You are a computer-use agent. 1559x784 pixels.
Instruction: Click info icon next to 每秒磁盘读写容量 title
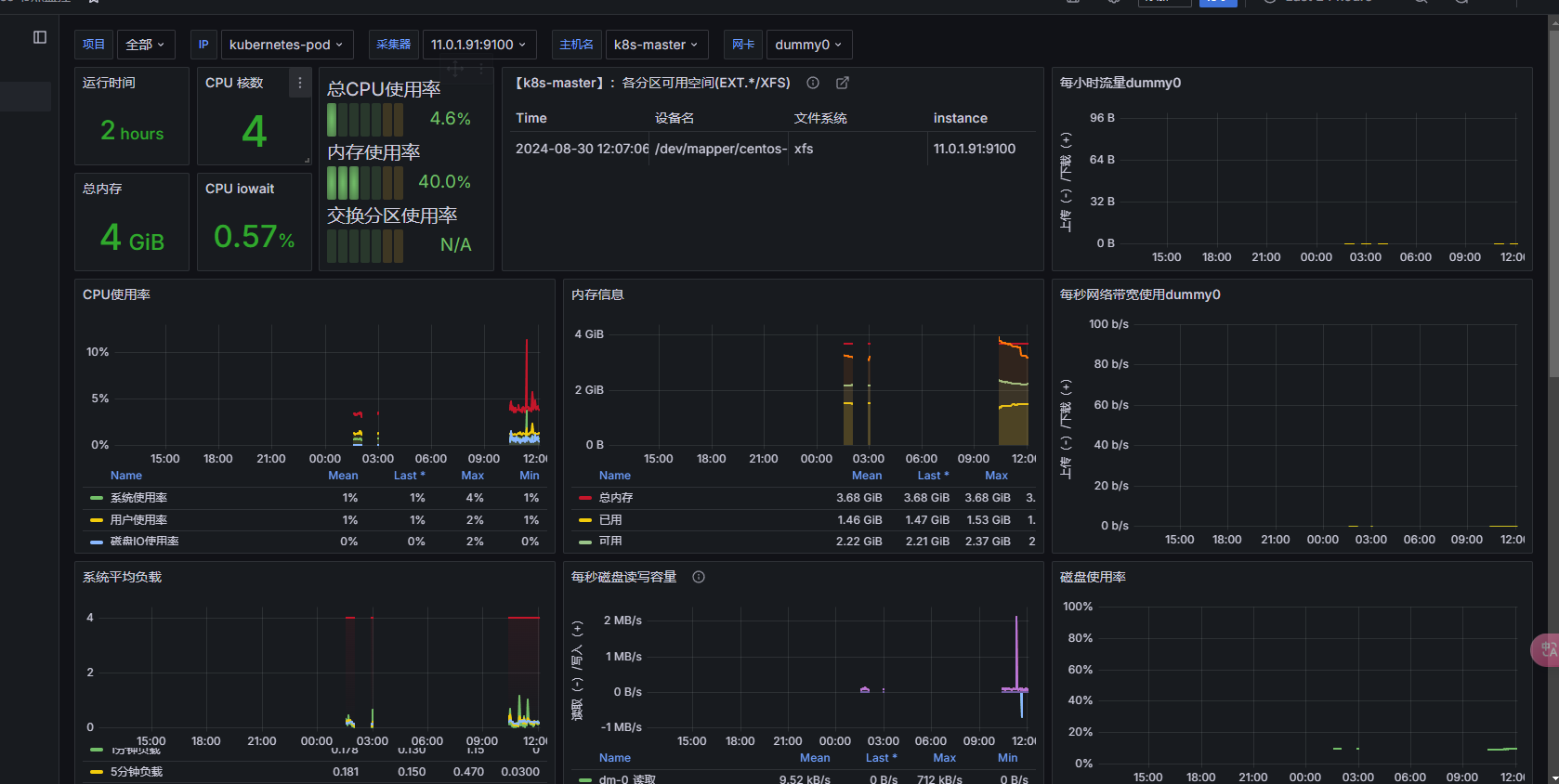point(699,577)
